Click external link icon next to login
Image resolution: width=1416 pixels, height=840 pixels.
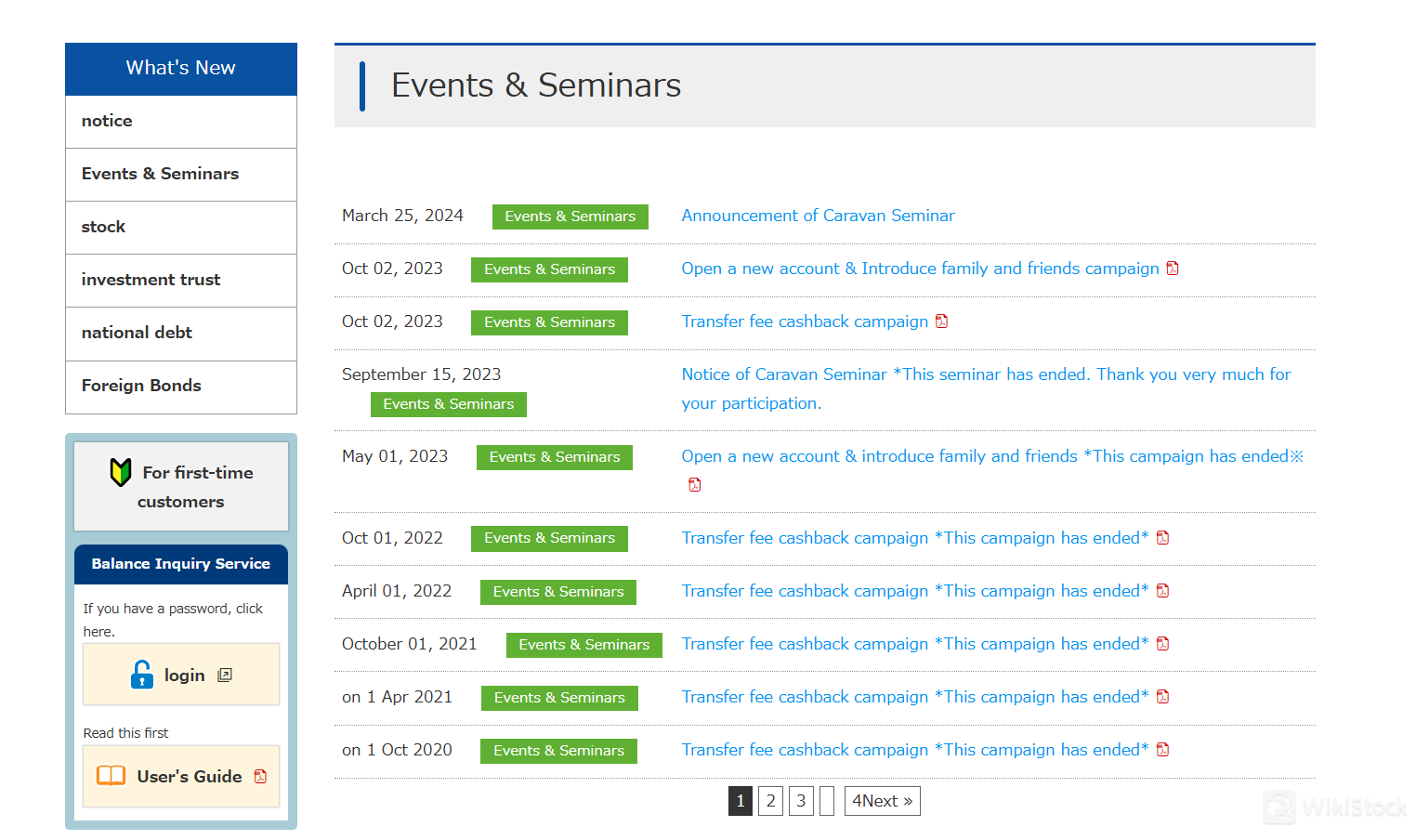pyautogui.click(x=225, y=676)
